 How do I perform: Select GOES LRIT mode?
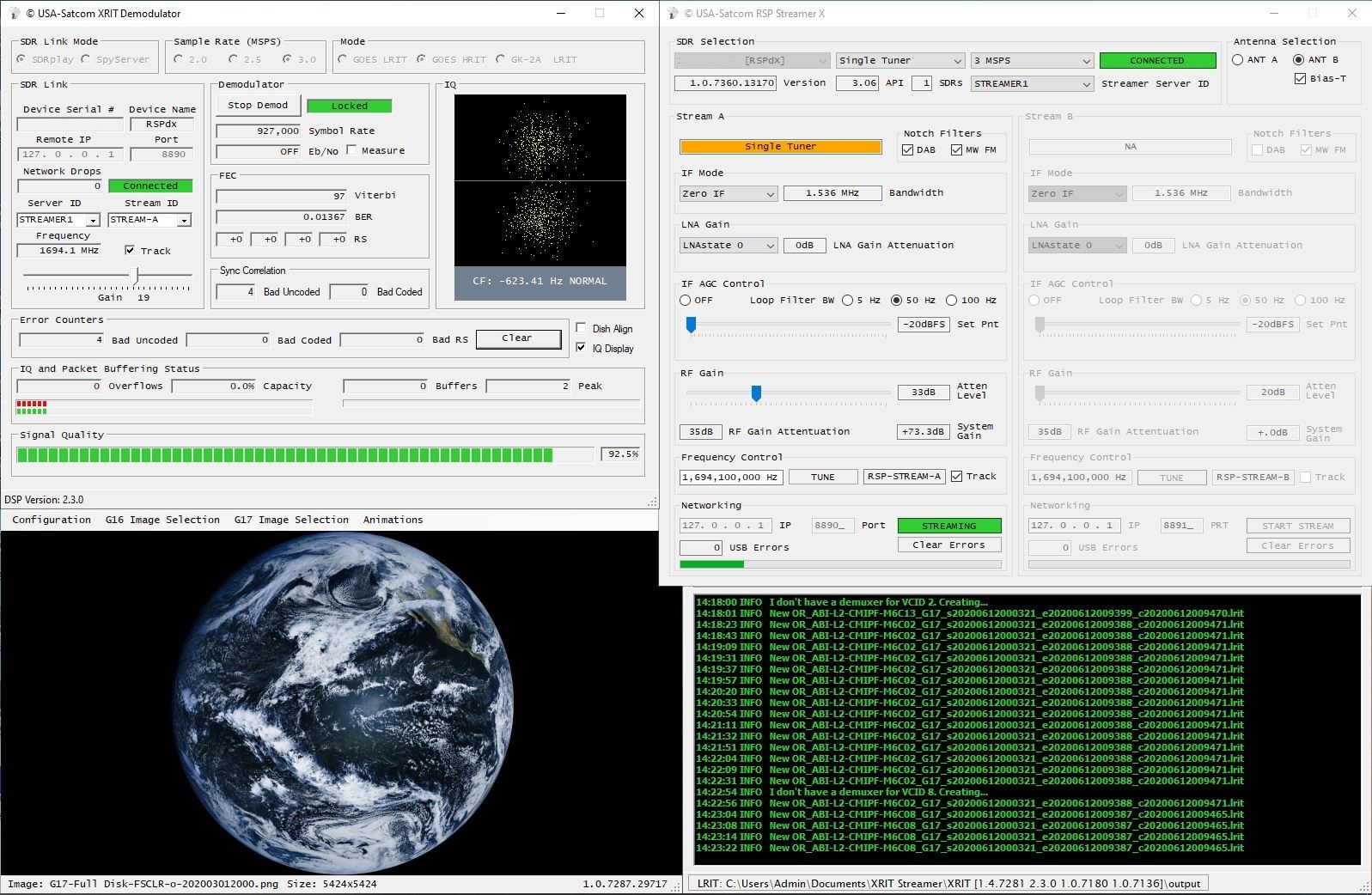coord(343,59)
